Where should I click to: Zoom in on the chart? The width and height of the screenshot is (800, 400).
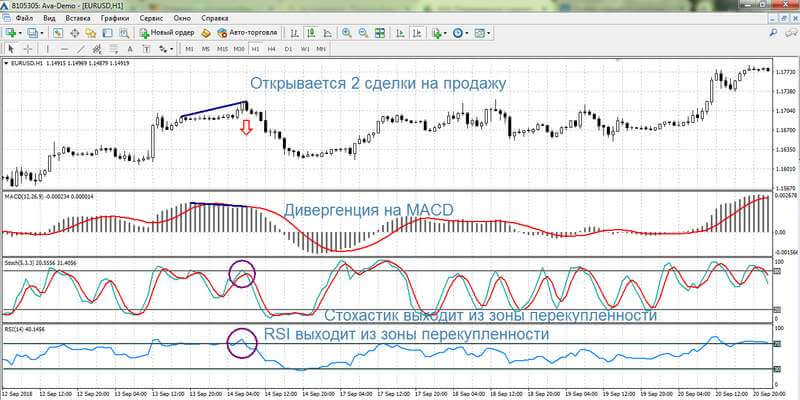click(346, 33)
